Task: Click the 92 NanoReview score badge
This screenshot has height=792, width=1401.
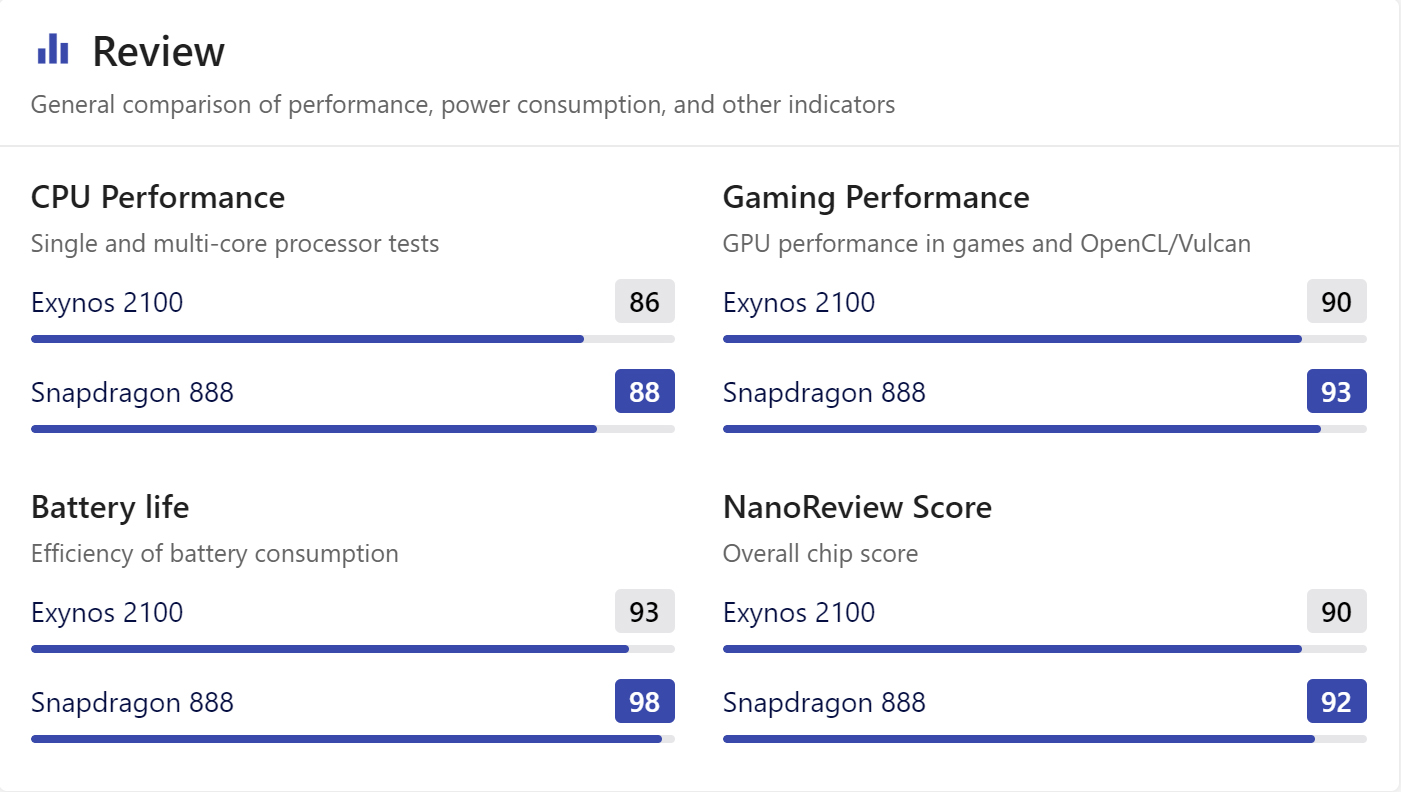Action: [x=1337, y=701]
